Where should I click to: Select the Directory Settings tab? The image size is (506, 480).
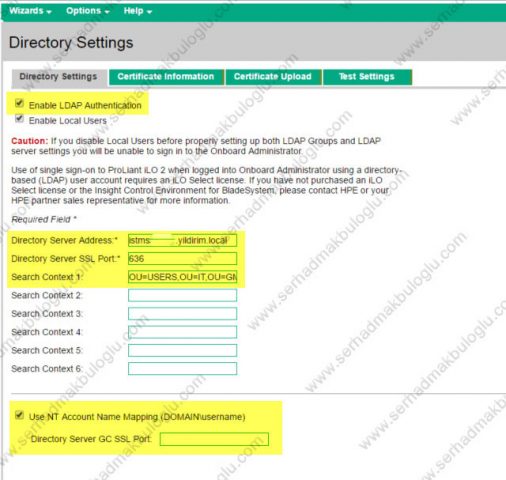click(x=58, y=77)
